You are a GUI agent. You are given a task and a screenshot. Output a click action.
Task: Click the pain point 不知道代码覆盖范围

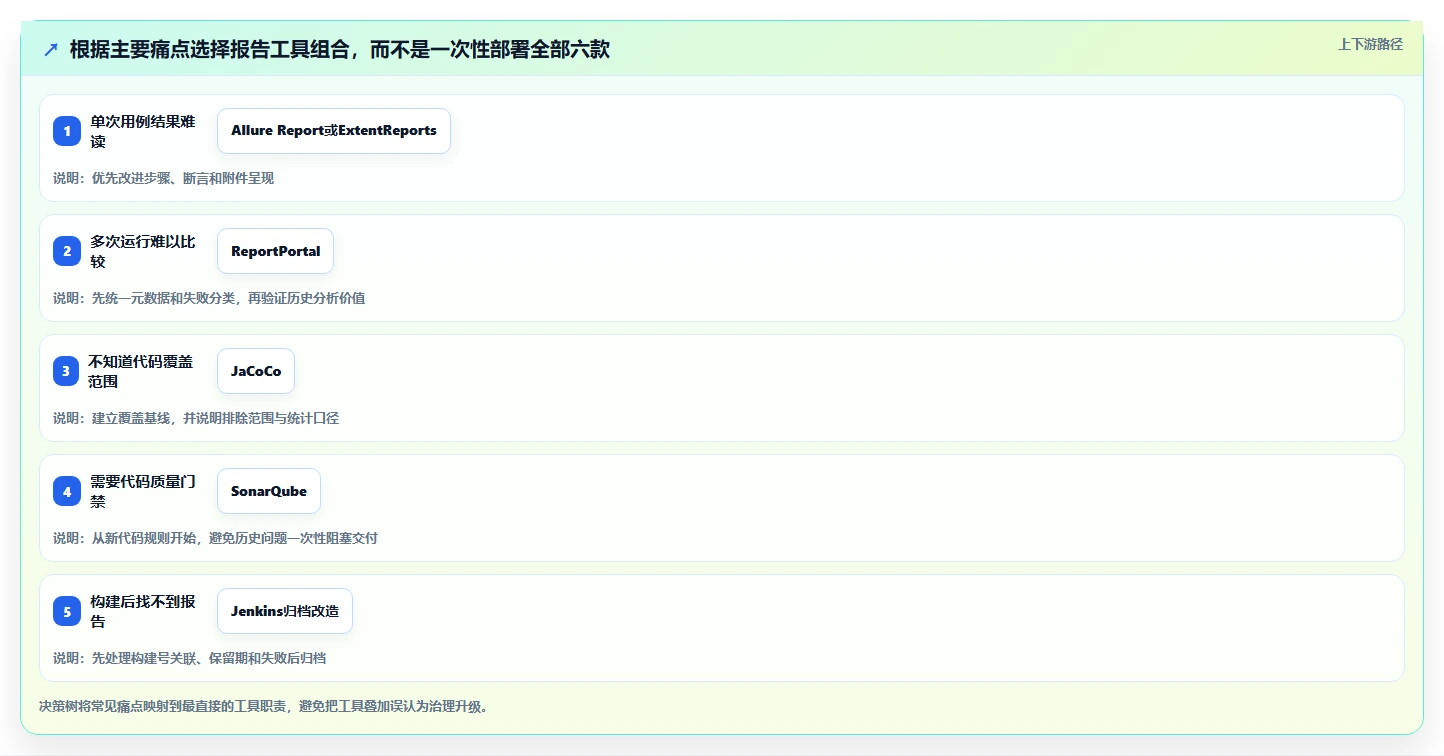click(x=141, y=371)
